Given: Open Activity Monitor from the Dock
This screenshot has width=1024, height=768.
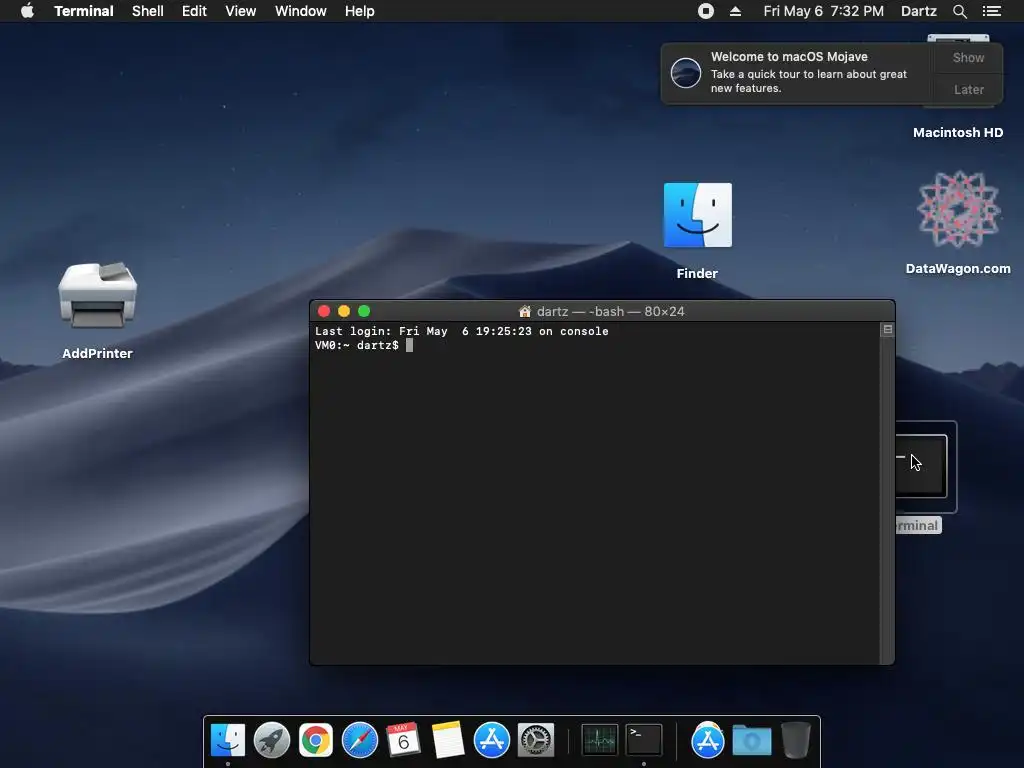Looking at the screenshot, I should point(600,741).
